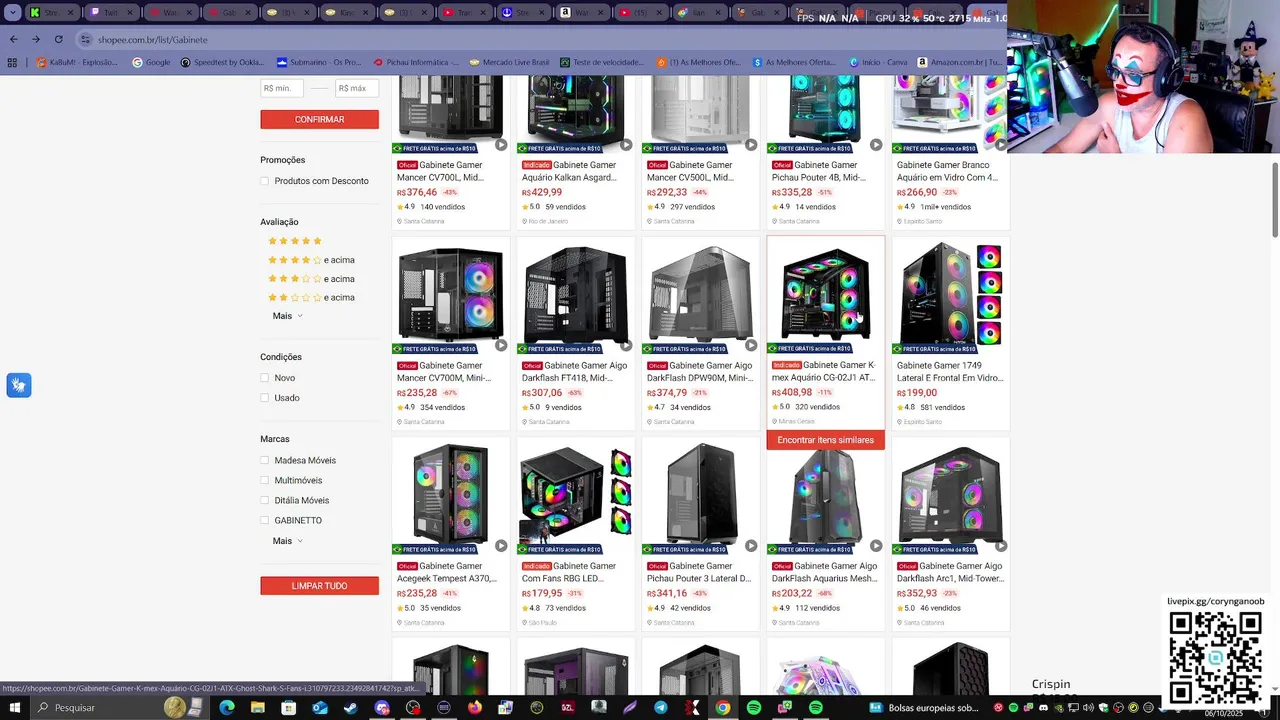
Task: Open the Amazon.com.br bookmark
Action: point(959,62)
